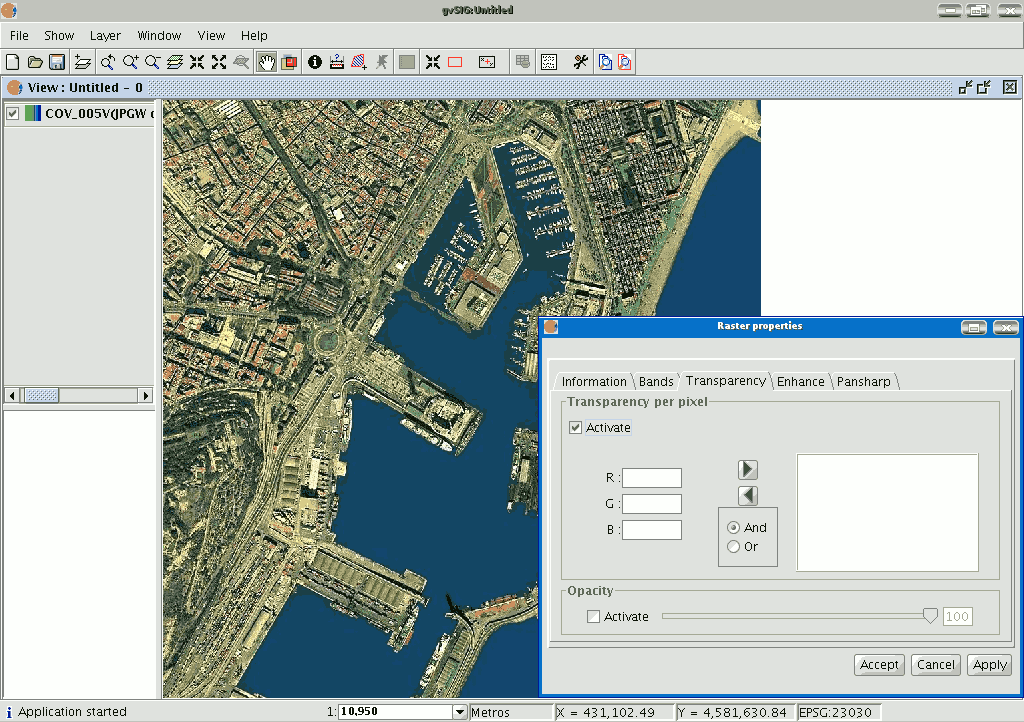Click the New project icon
This screenshot has width=1024, height=722.
[13, 62]
